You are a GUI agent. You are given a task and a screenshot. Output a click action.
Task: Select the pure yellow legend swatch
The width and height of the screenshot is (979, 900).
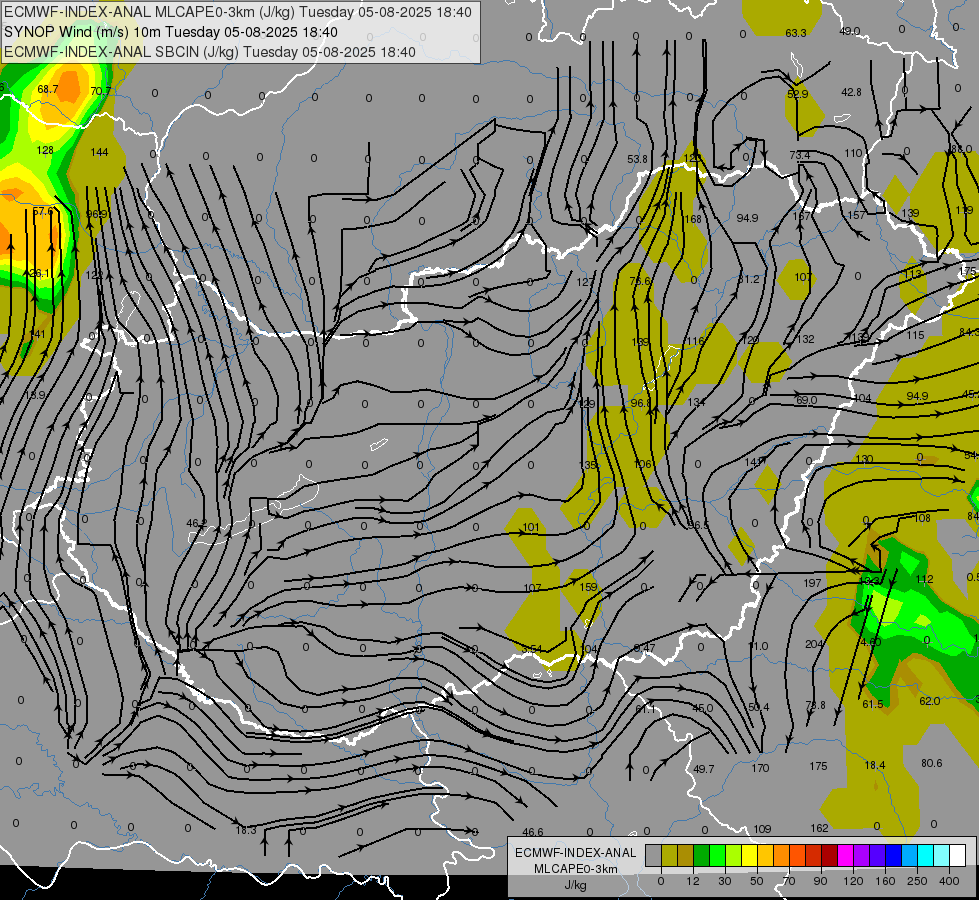pyautogui.click(x=749, y=855)
